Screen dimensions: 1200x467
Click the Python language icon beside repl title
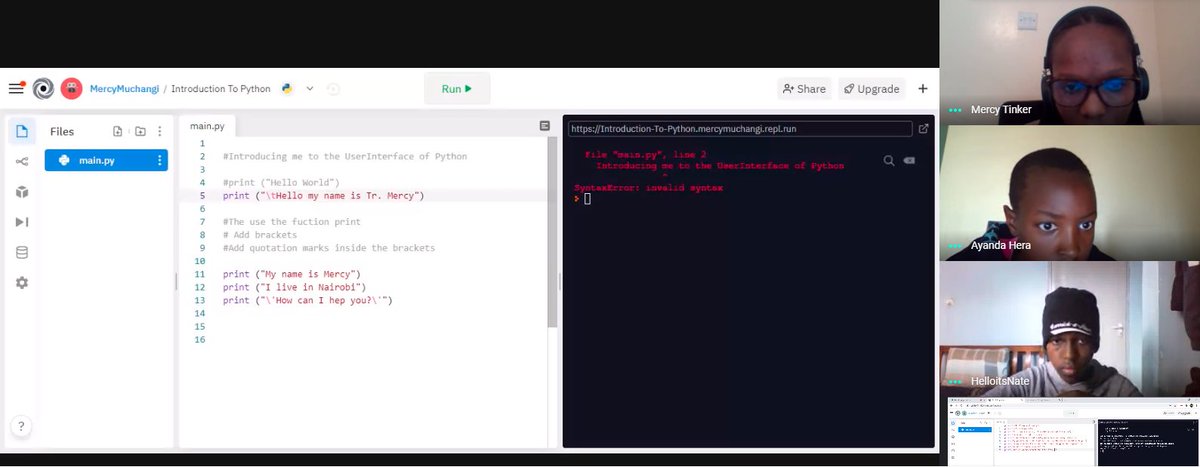[287, 89]
